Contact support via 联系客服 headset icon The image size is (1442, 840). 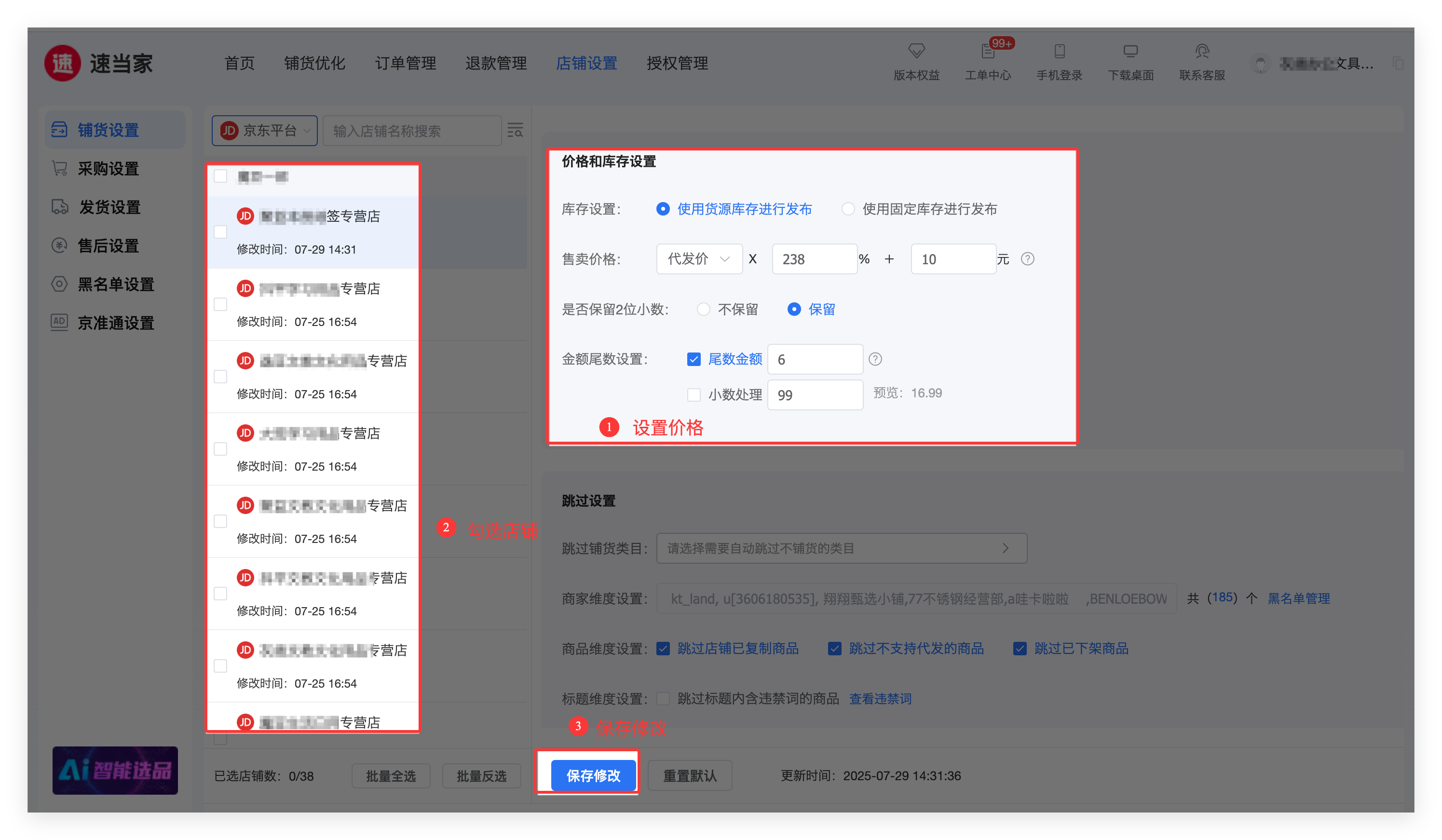tap(1202, 52)
